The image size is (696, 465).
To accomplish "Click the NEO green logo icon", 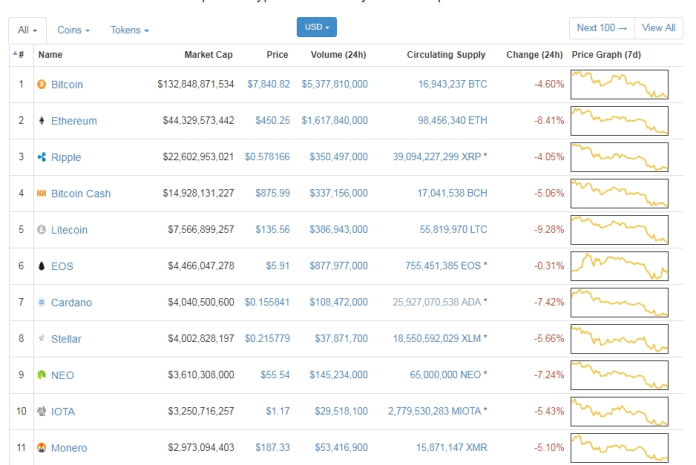I will pyautogui.click(x=41, y=375).
